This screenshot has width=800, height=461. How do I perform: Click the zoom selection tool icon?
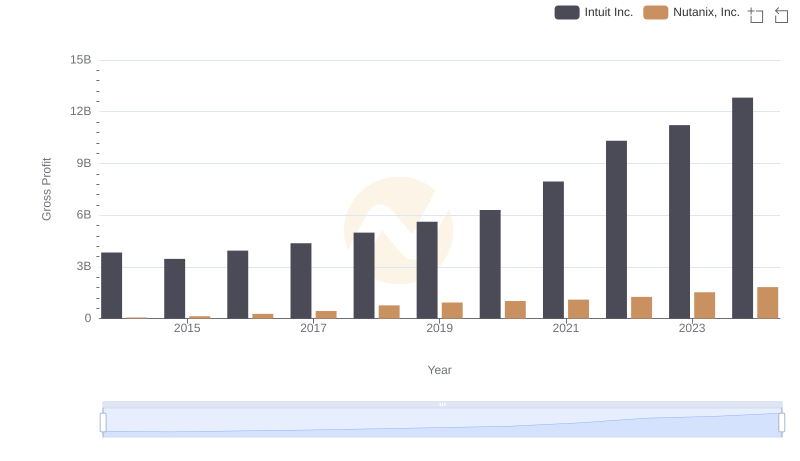click(756, 15)
